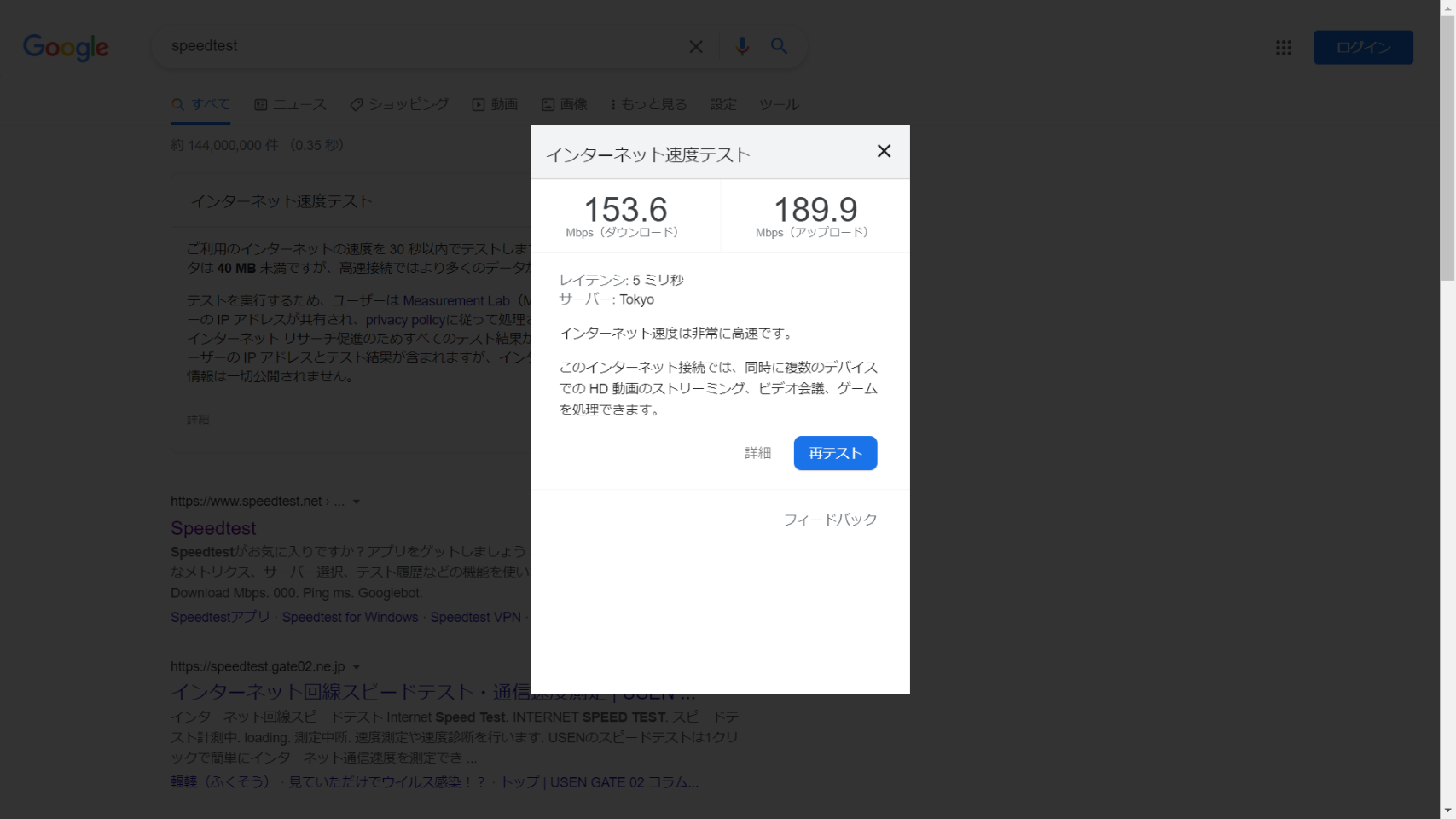Screen dimensions: 1456x819
Task: Run the test again with 再テスト
Action: click(x=835, y=453)
